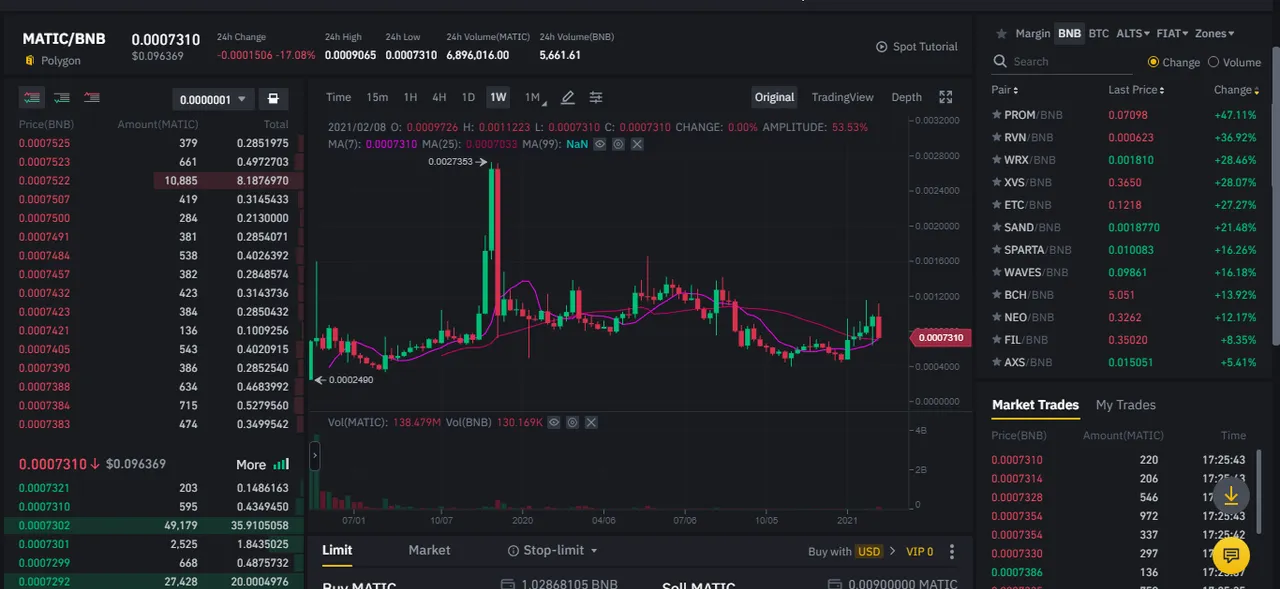This screenshot has width=1280, height=589.
Task: Select the Limit order tab
Action: click(x=337, y=550)
